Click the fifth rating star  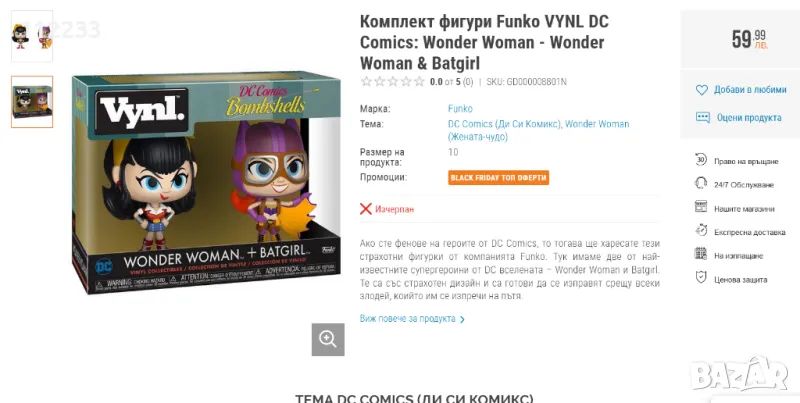(419, 82)
